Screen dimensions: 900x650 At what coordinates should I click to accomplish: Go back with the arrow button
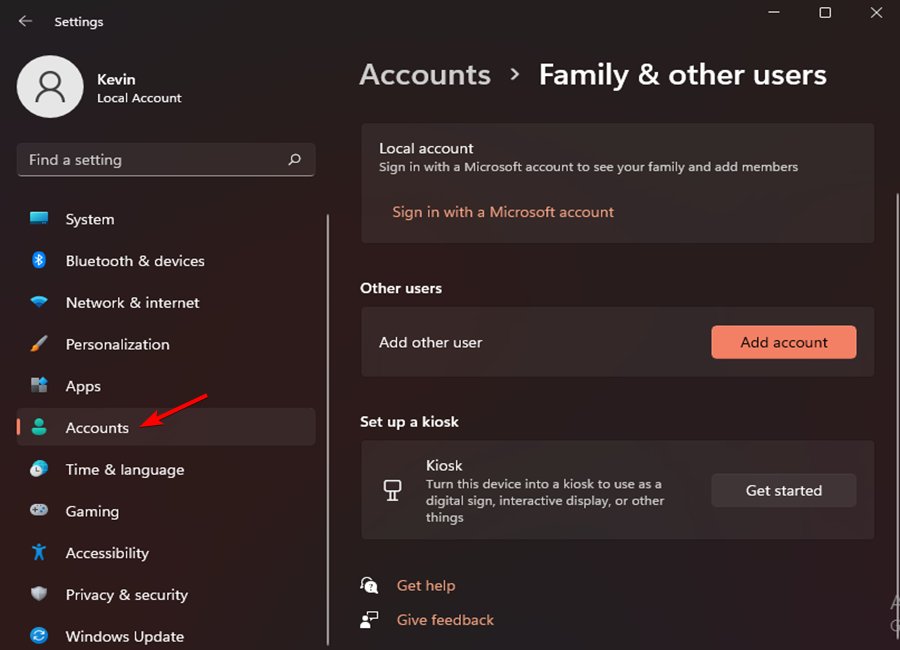(25, 21)
